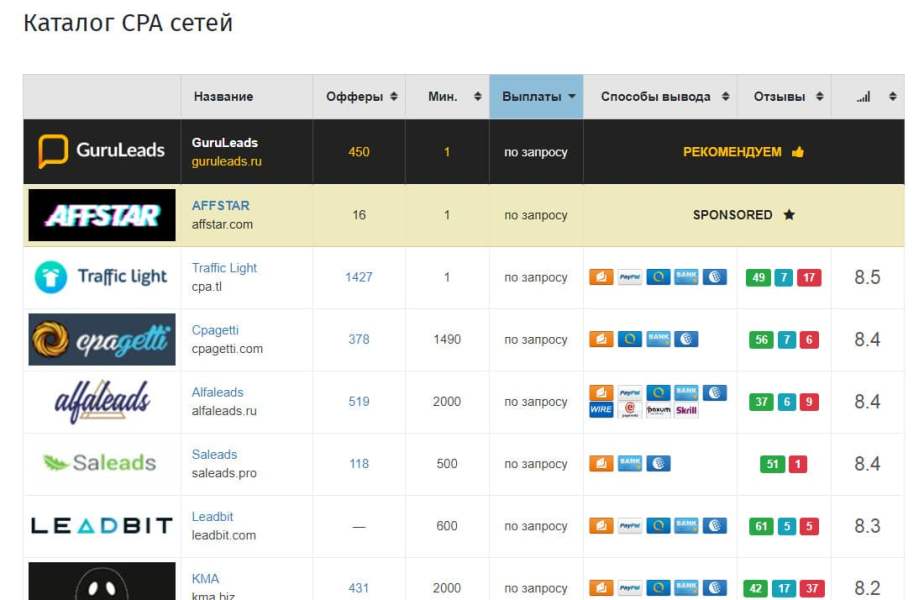The image size is (924, 600).
Task: Click the Bank icon in Cpagetti row
Action: pyautogui.click(x=658, y=339)
